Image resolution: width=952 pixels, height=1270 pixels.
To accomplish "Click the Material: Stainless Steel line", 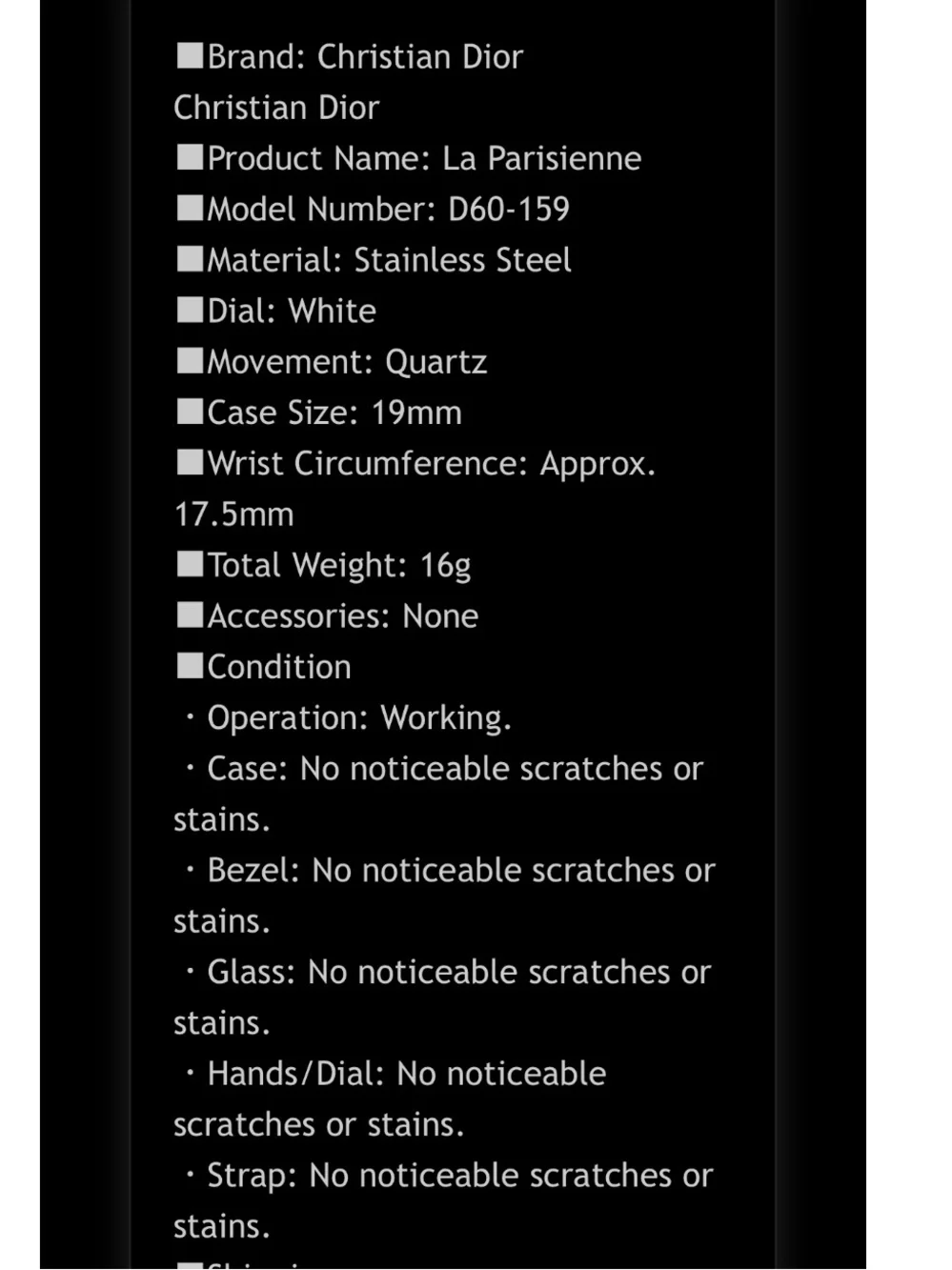I will click(374, 260).
